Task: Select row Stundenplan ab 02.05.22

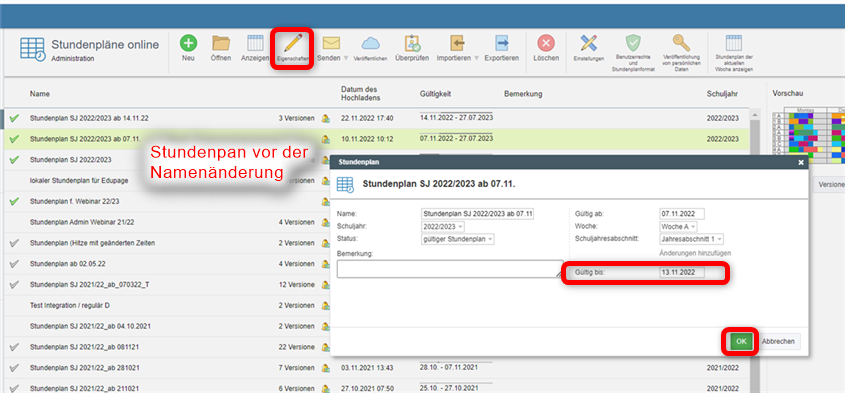Action: [167, 264]
